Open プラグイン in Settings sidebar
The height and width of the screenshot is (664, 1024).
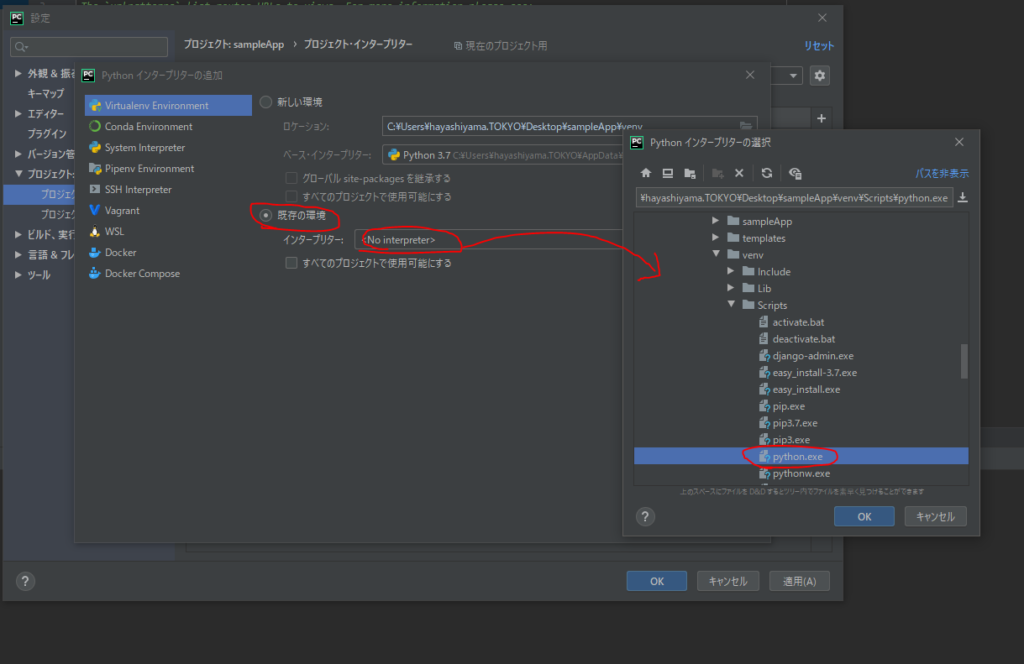click(x=47, y=134)
